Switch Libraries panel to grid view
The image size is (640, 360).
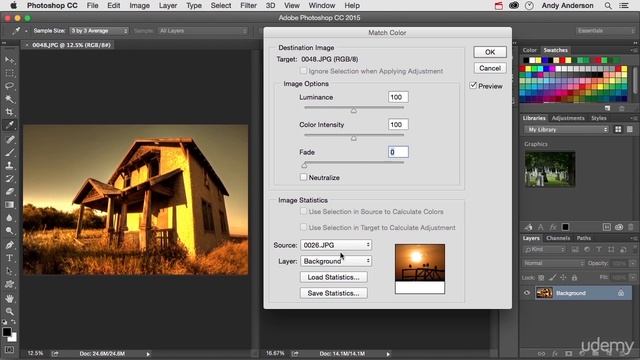pyautogui.click(x=618, y=129)
